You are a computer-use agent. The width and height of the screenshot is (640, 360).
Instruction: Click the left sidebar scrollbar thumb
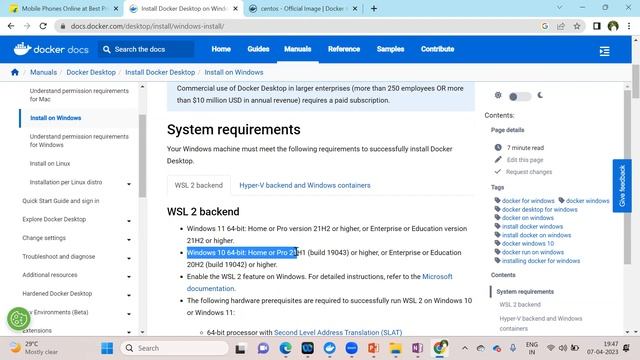(142, 155)
